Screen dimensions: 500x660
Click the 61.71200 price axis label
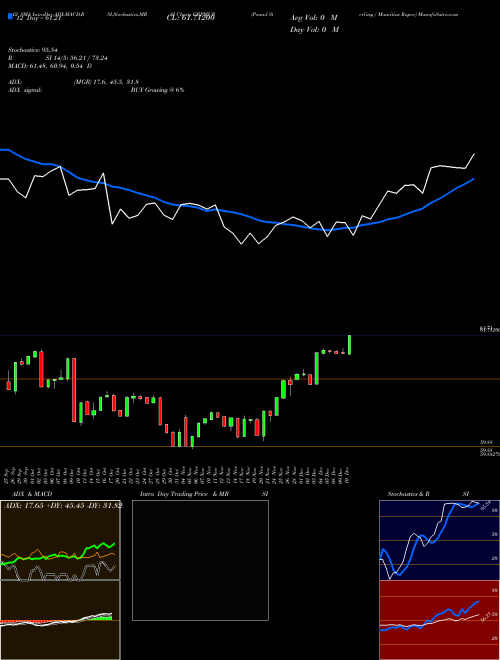tap(489, 329)
